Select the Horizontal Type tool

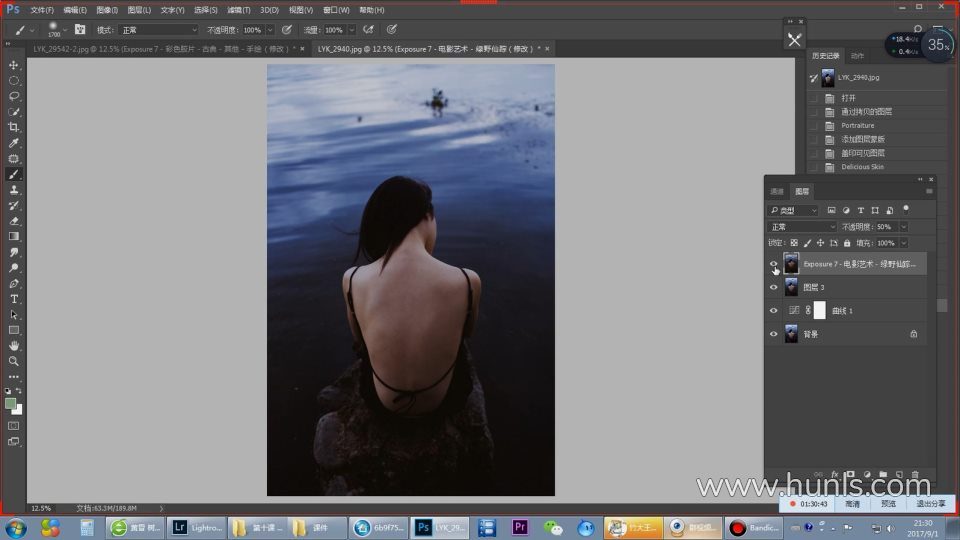click(x=13, y=299)
